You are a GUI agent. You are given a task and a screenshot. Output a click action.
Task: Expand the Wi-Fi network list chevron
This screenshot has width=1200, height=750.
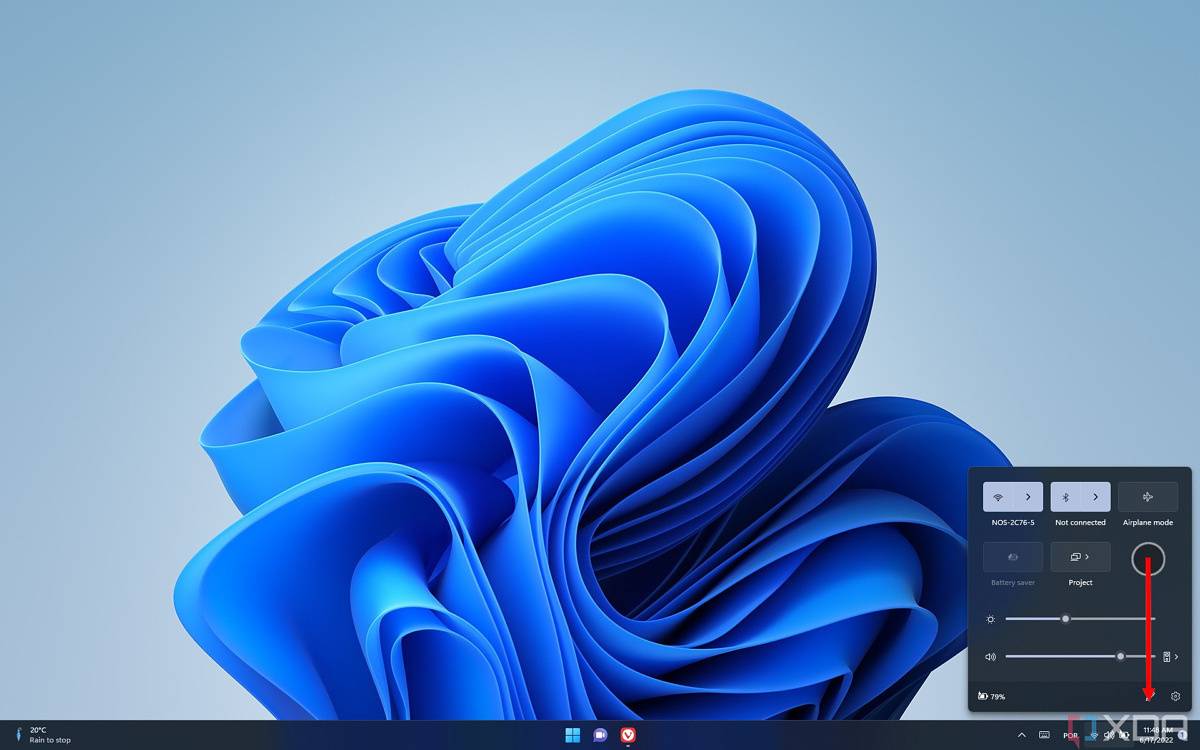pos(1028,497)
